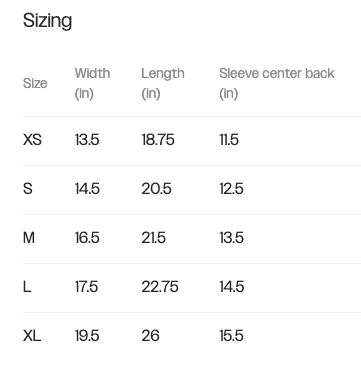Click the XL length value 26
Viewport: 361px width, 368px height.
click(x=150, y=336)
